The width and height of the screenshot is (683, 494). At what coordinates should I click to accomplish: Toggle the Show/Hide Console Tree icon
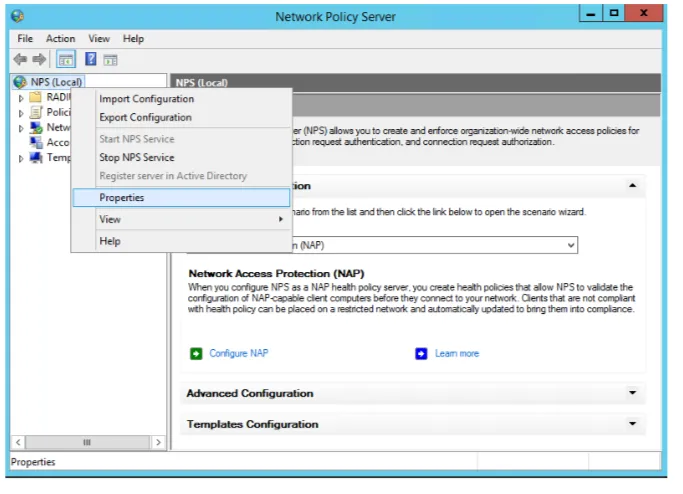(66, 59)
